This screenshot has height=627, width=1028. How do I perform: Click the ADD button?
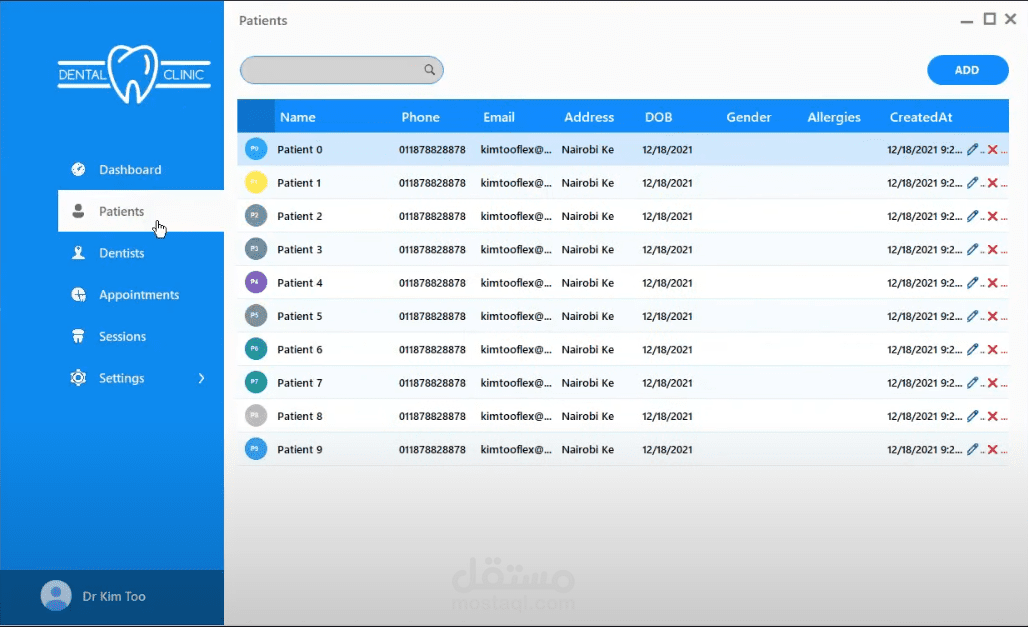[x=967, y=70]
